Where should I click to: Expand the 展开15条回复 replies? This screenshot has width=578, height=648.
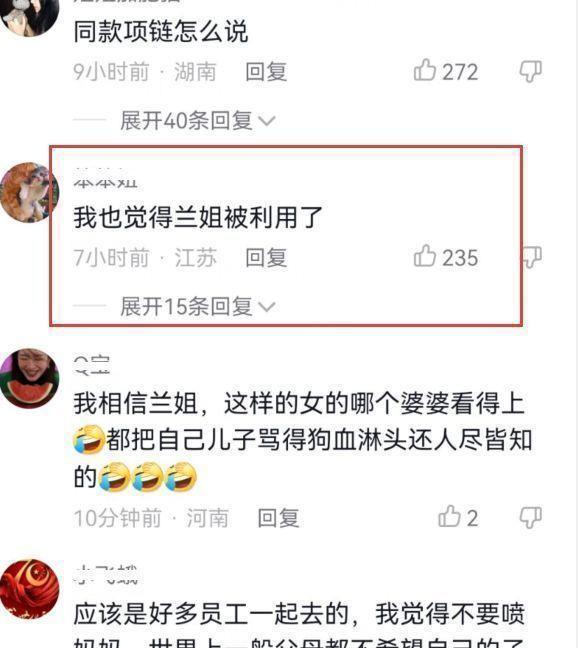click(197, 307)
